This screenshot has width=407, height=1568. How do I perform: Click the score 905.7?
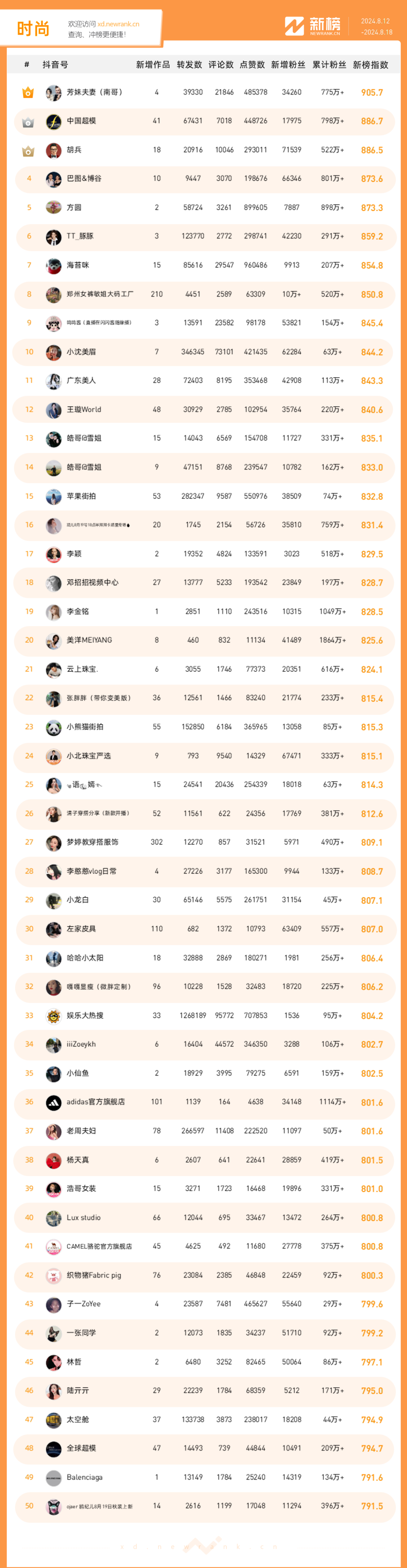[x=372, y=92]
